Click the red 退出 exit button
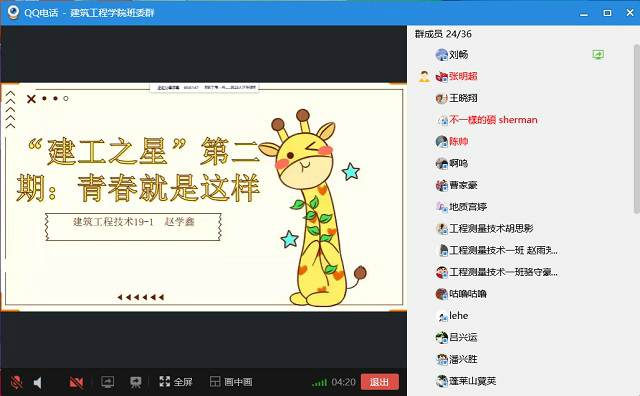 pyautogui.click(x=380, y=382)
